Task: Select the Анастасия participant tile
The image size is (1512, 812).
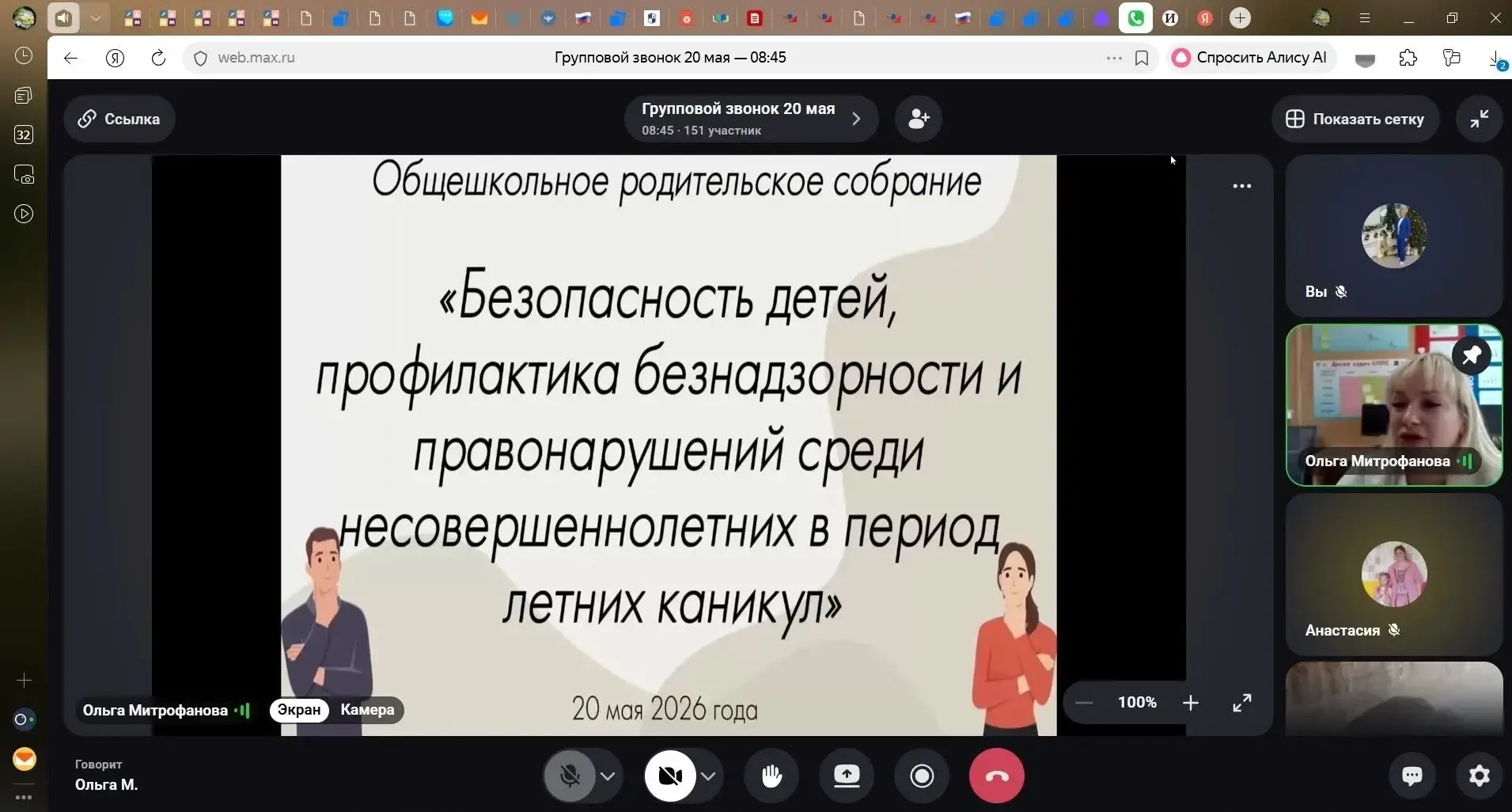Action: click(1394, 574)
